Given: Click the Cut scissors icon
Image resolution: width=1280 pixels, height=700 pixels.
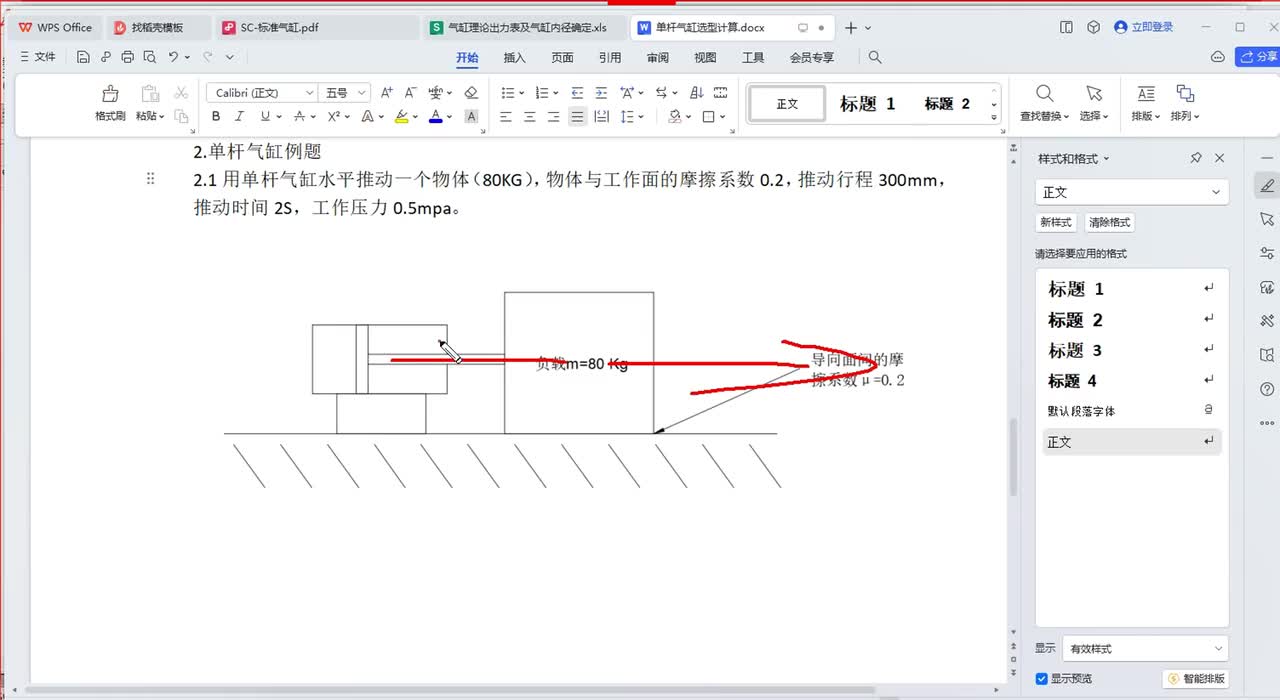Looking at the screenshot, I should (181, 93).
